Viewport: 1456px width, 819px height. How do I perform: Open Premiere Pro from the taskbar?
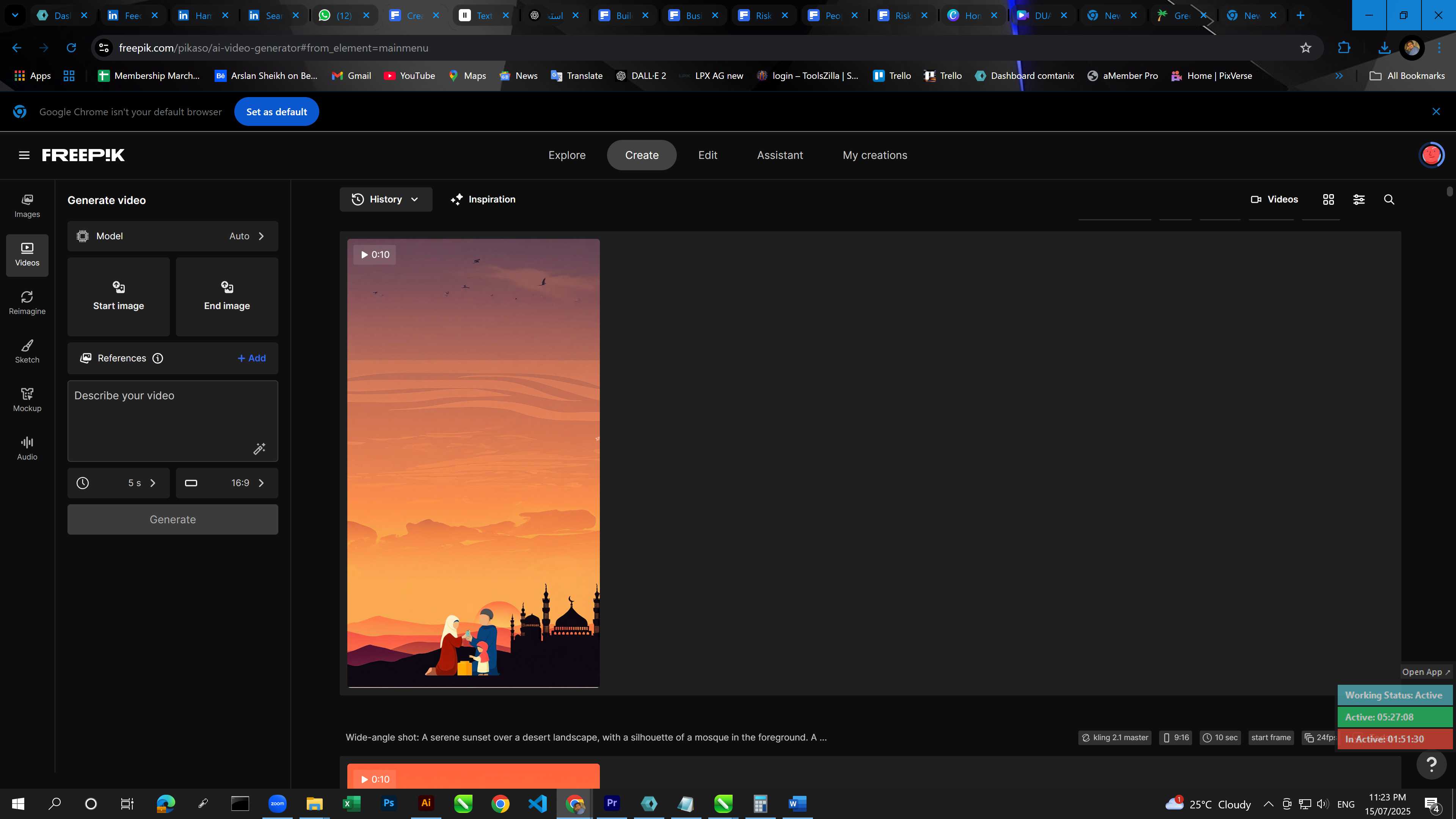point(612,803)
